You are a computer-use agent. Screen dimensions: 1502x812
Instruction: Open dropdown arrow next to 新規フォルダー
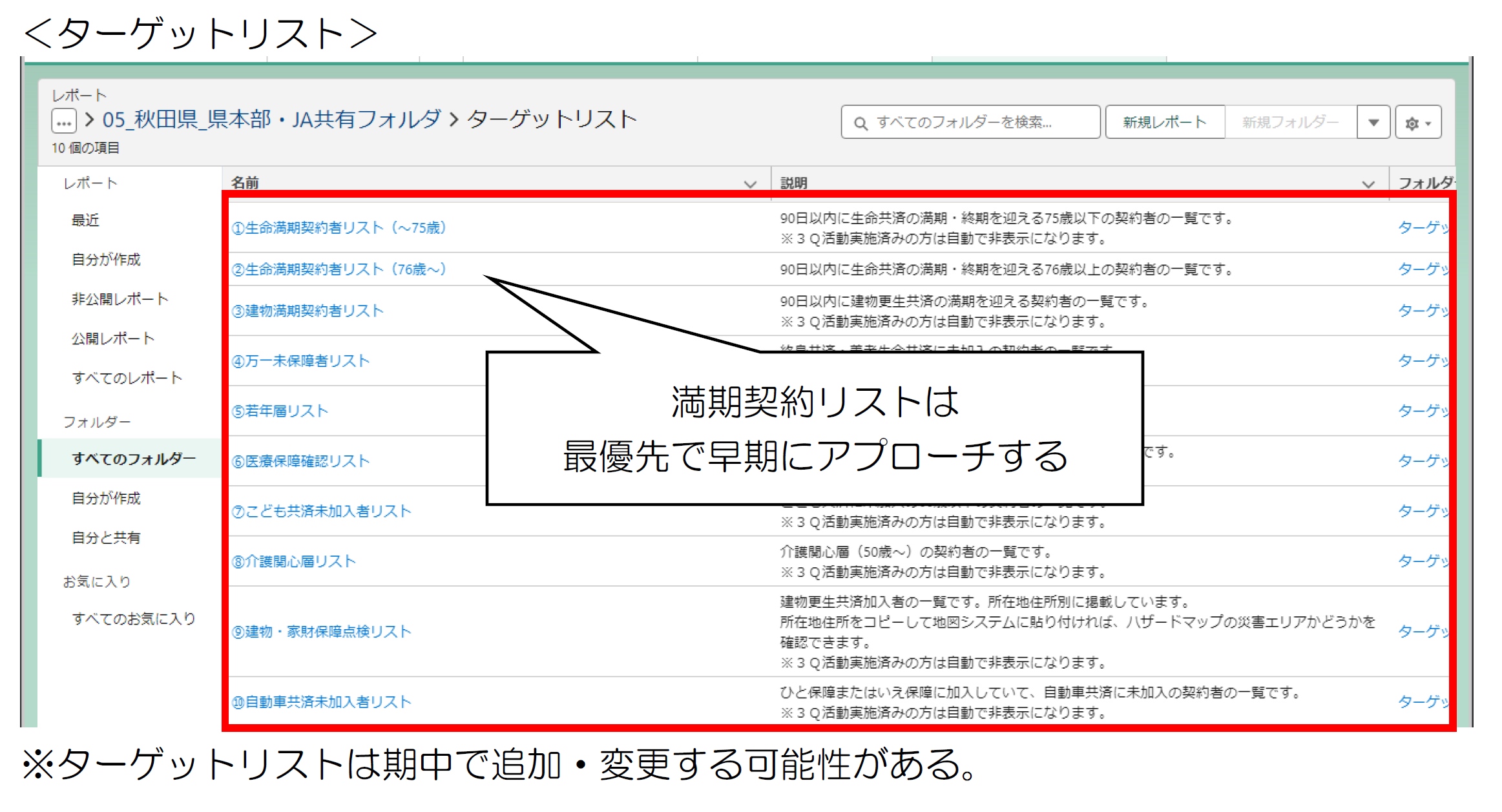(x=1373, y=123)
